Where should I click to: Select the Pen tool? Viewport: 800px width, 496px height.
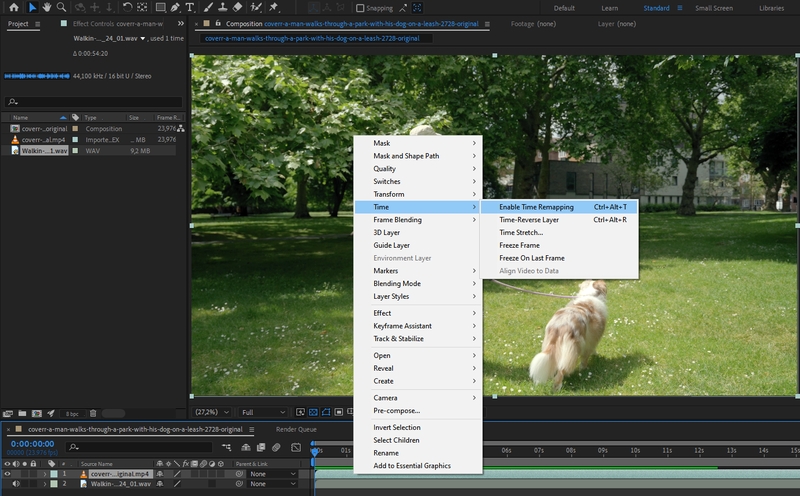coord(175,7)
